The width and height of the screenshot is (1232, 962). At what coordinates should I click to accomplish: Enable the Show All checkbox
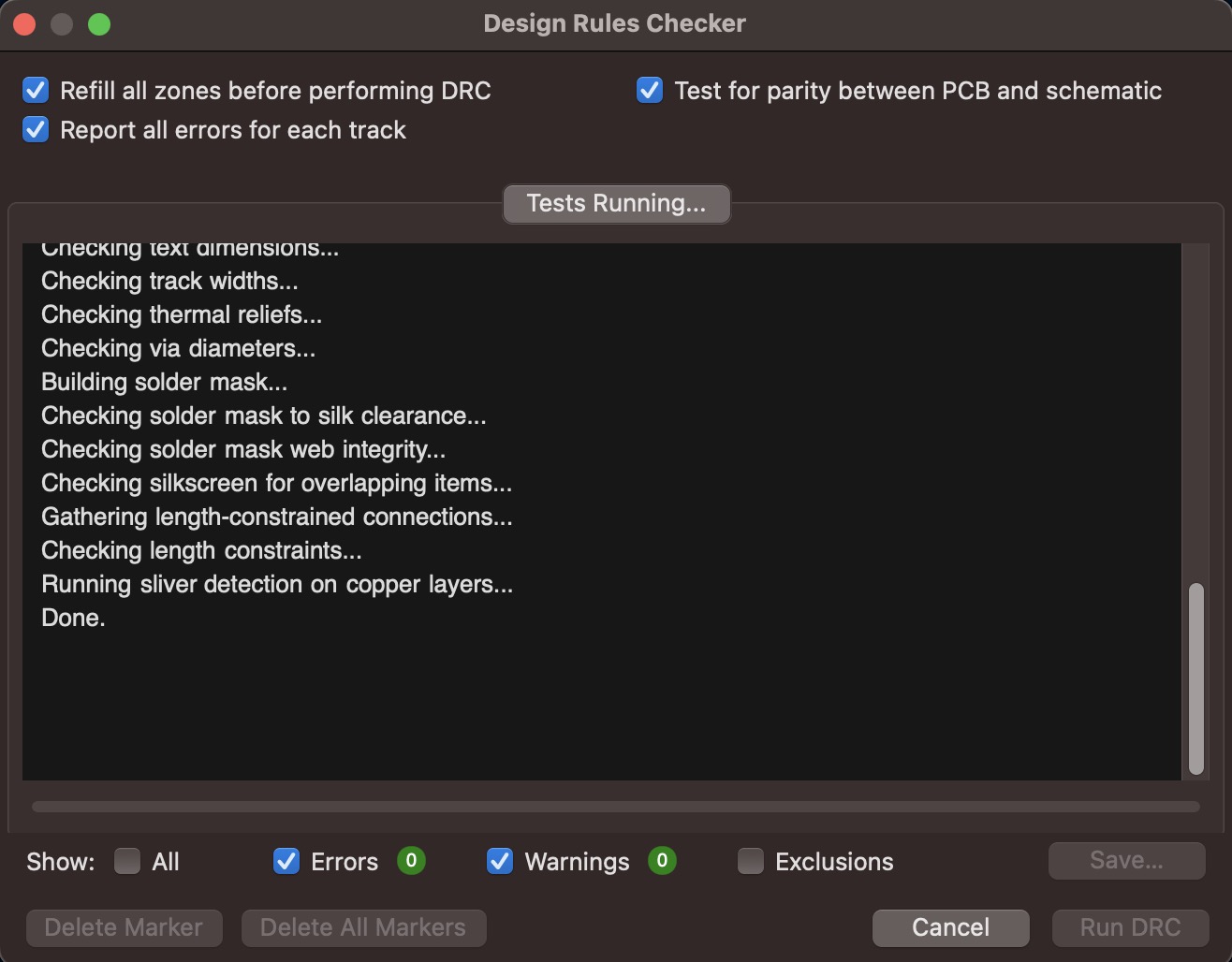tap(127, 861)
